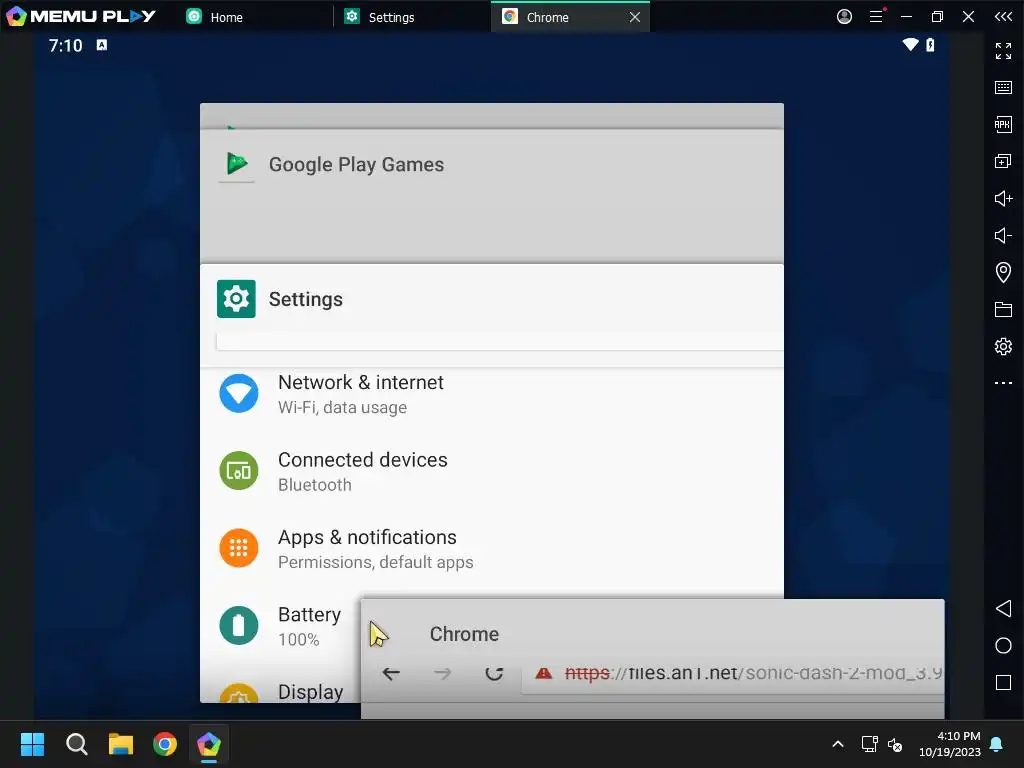Open Google Play Games recent card
This screenshot has height=768, width=1024.
point(492,196)
